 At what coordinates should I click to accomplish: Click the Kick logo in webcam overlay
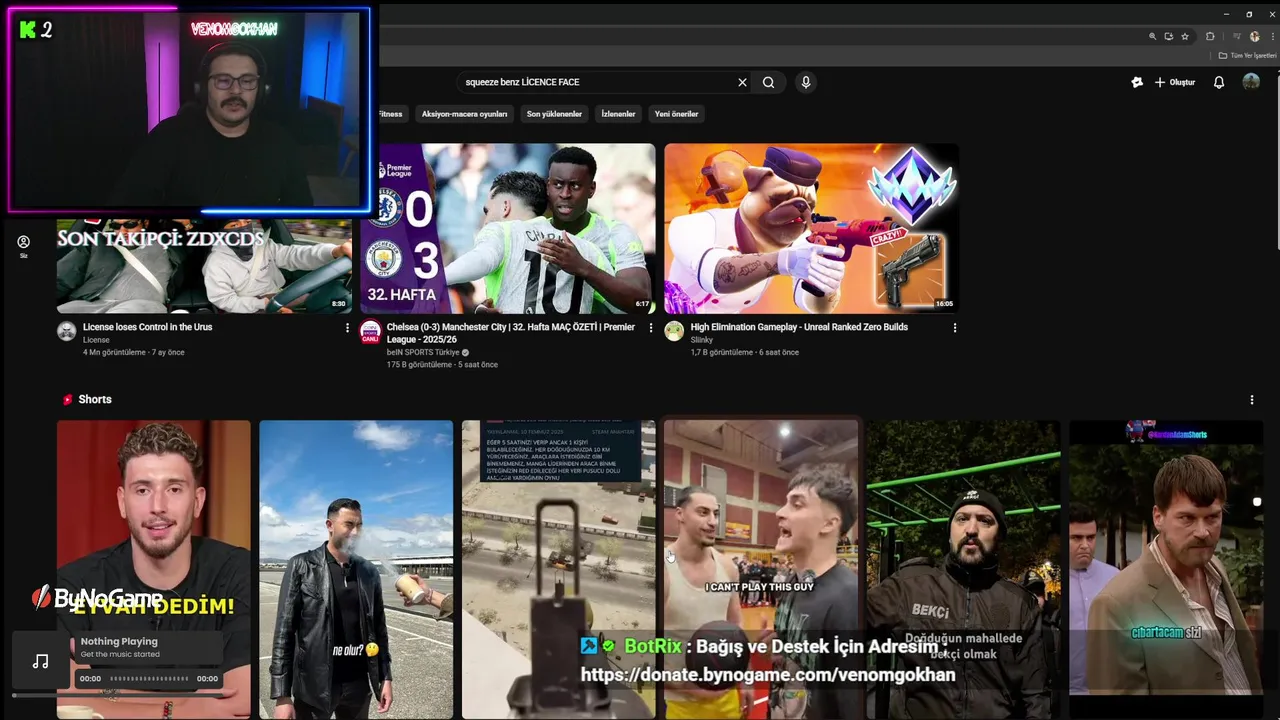pyautogui.click(x=27, y=30)
